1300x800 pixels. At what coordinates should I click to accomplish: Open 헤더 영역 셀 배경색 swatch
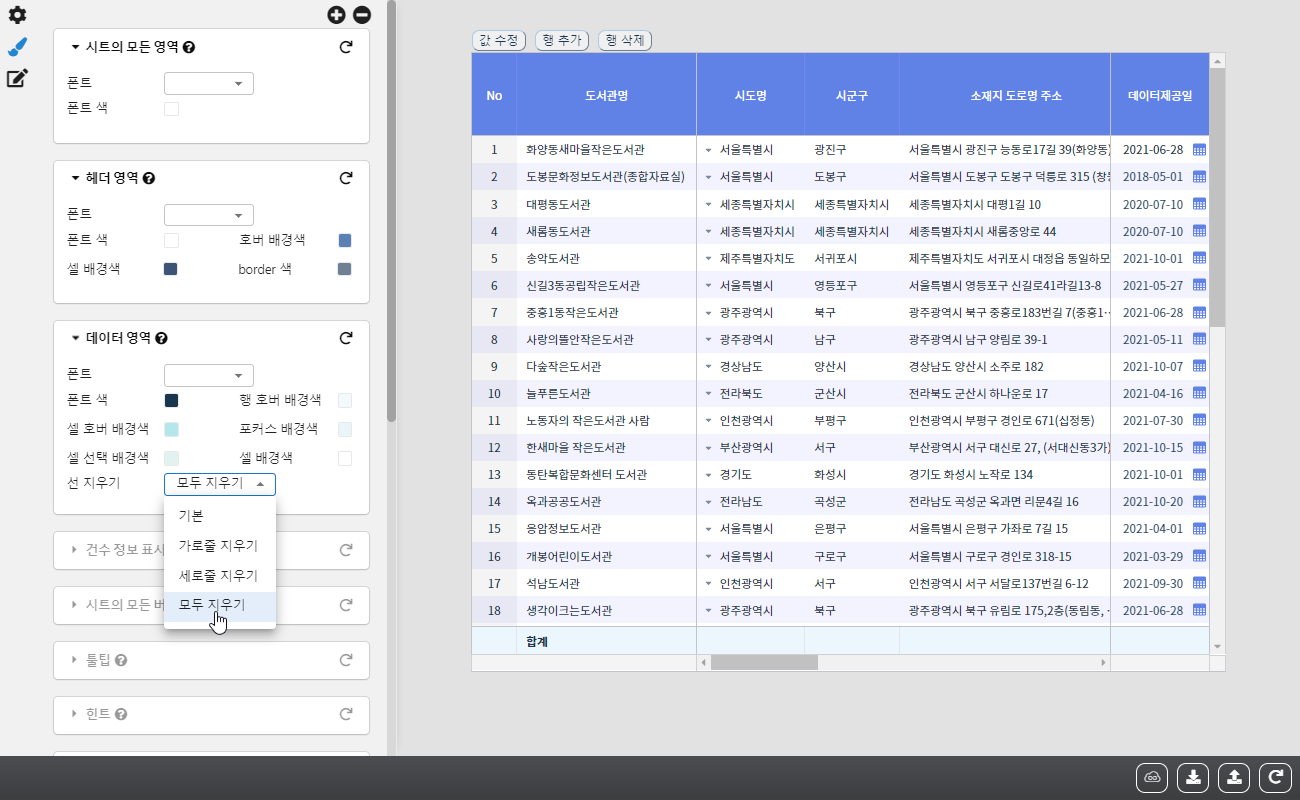click(170, 269)
